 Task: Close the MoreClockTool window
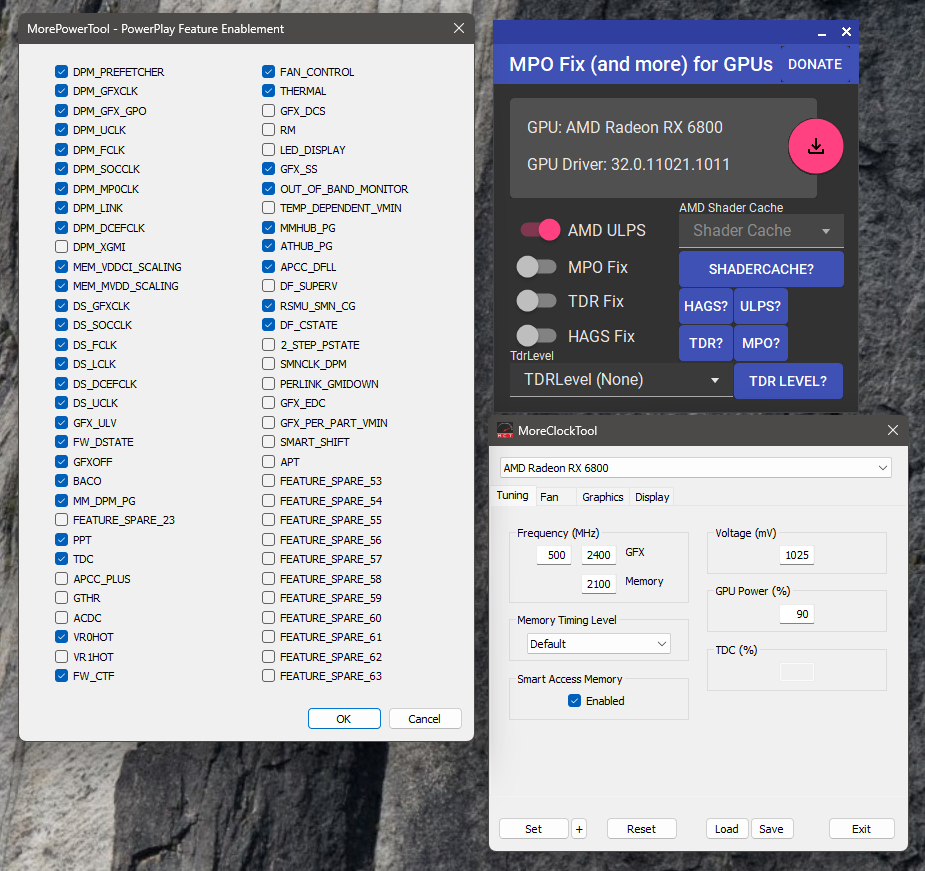[x=893, y=430]
